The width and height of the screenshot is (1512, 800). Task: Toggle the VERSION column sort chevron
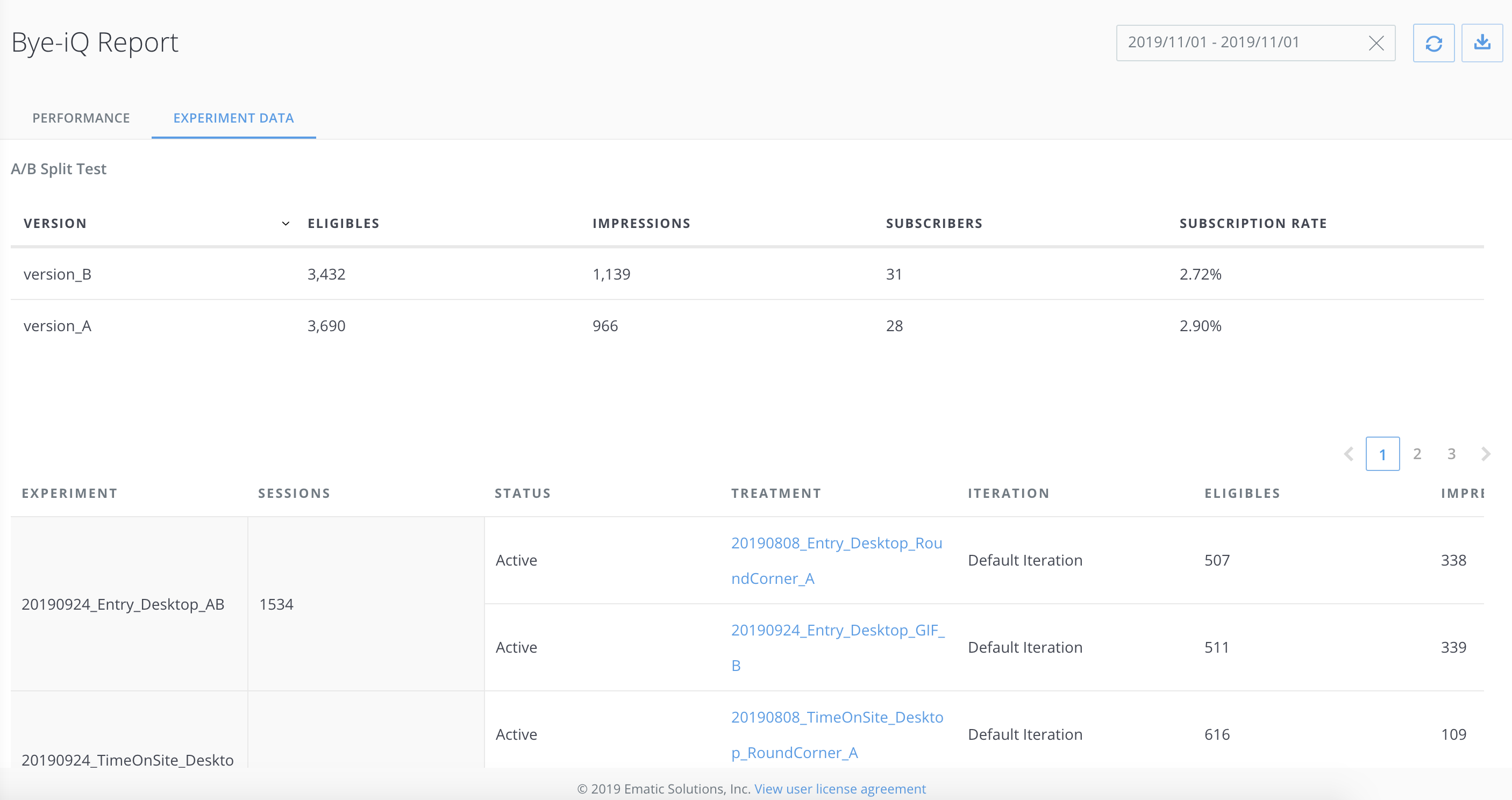pos(286,224)
